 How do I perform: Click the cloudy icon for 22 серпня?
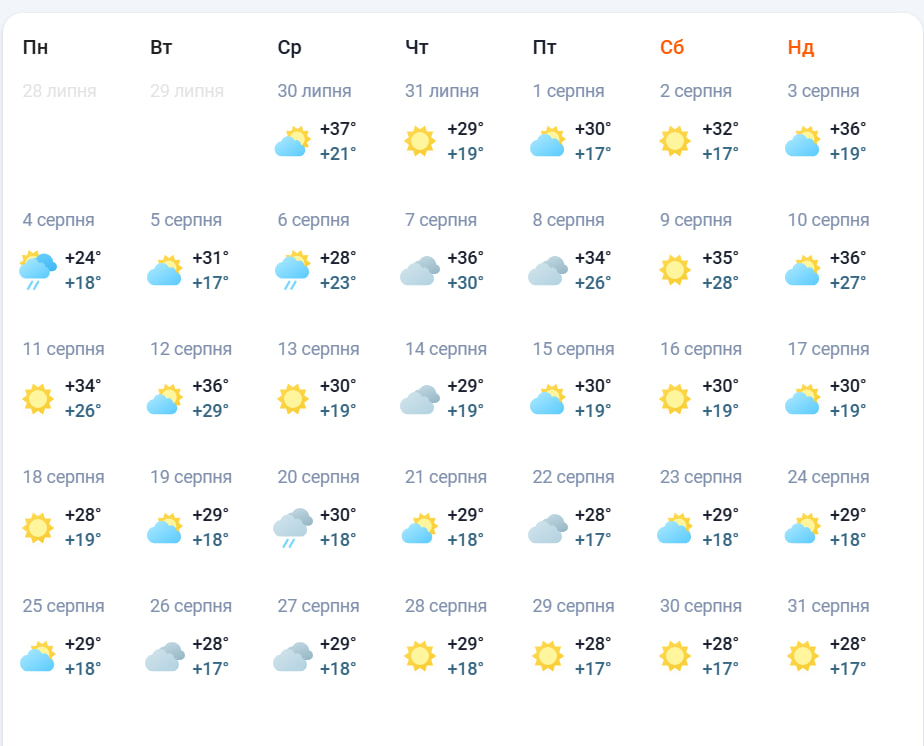point(548,528)
